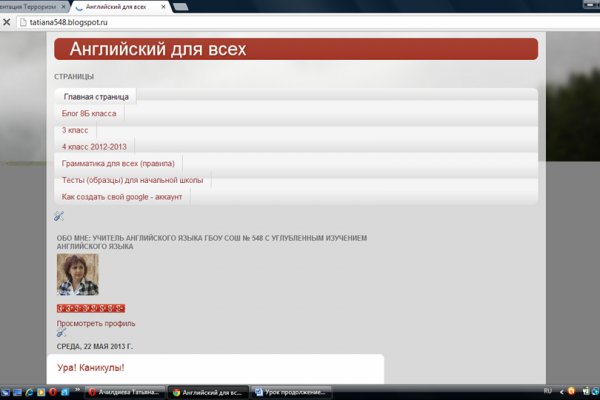Open the Главная страница page tab
Viewport: 600px width, 400px height.
coord(96,97)
